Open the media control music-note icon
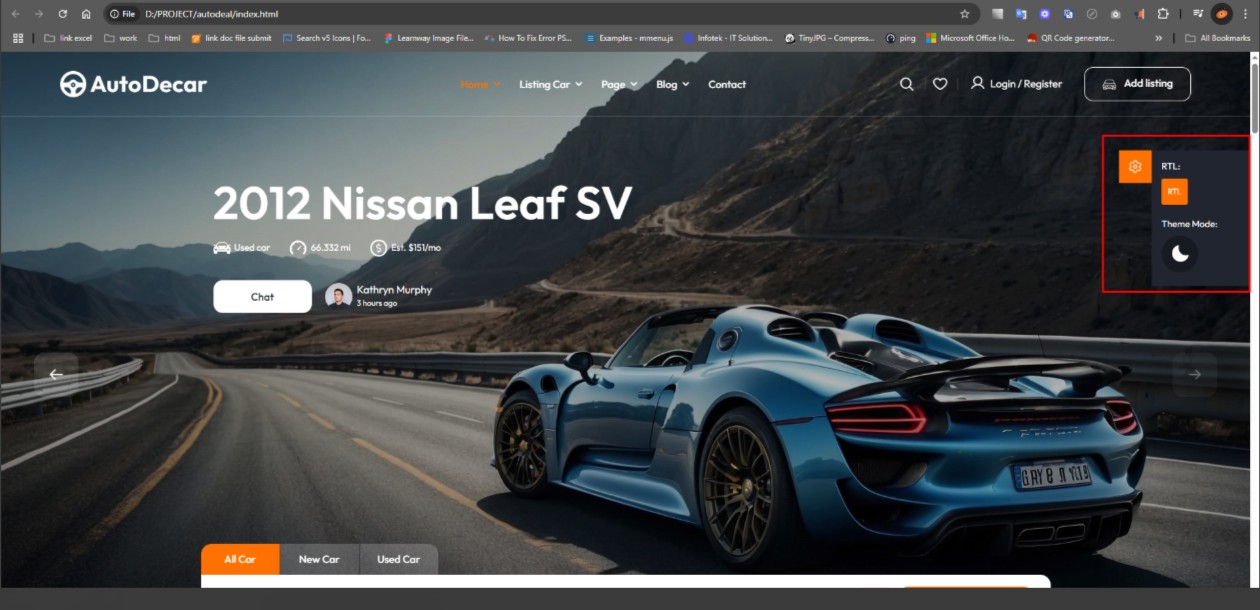1260x610 pixels. (1197, 14)
